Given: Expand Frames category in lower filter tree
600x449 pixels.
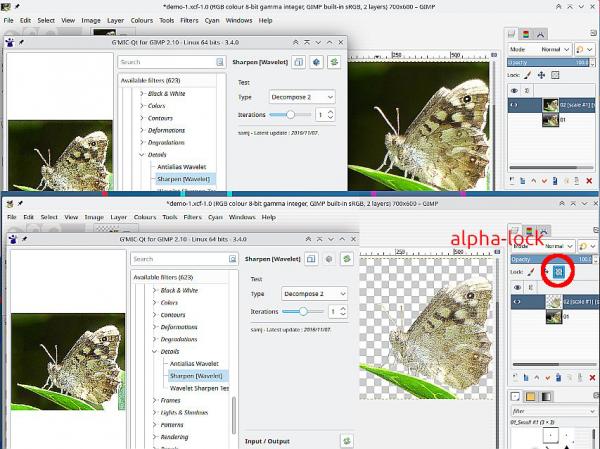Looking at the screenshot, I should click(x=154, y=400).
